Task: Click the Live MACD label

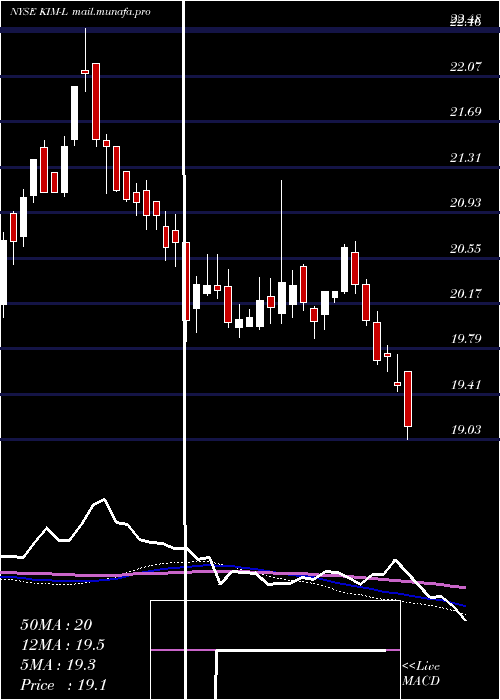Action: [x=421, y=674]
